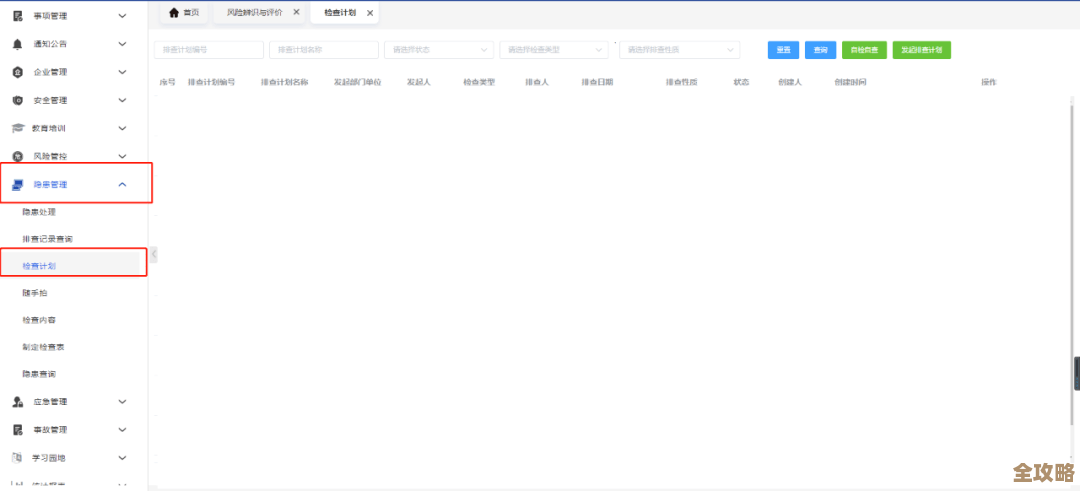Switch to the 风险辨识与评价 tab

click(x=260, y=12)
